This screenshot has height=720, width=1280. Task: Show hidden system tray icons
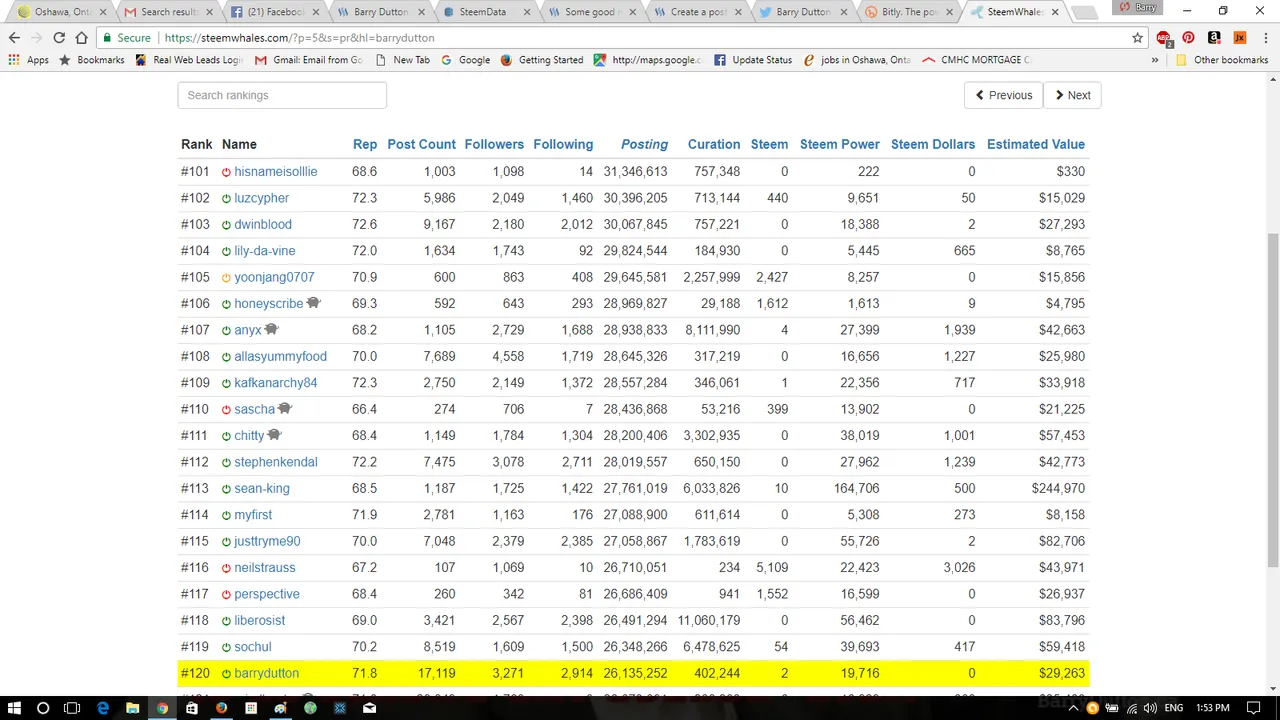tap(1075, 708)
